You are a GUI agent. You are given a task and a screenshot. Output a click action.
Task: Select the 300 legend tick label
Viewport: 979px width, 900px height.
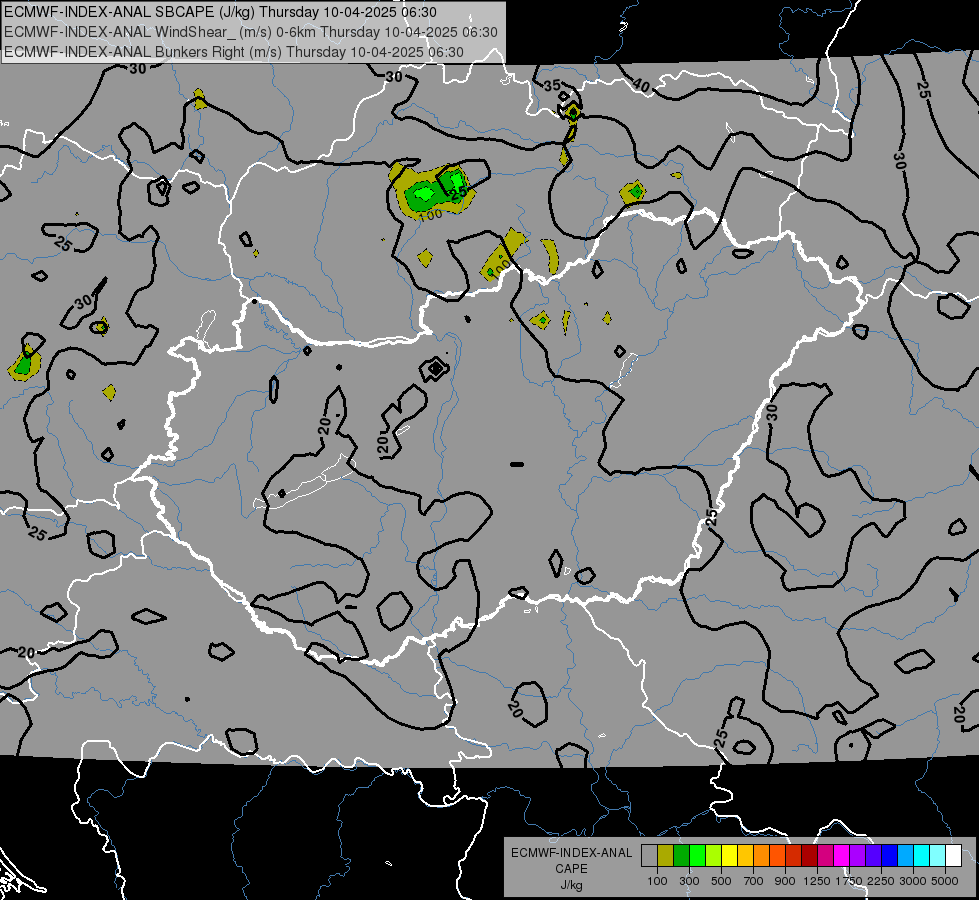click(689, 881)
